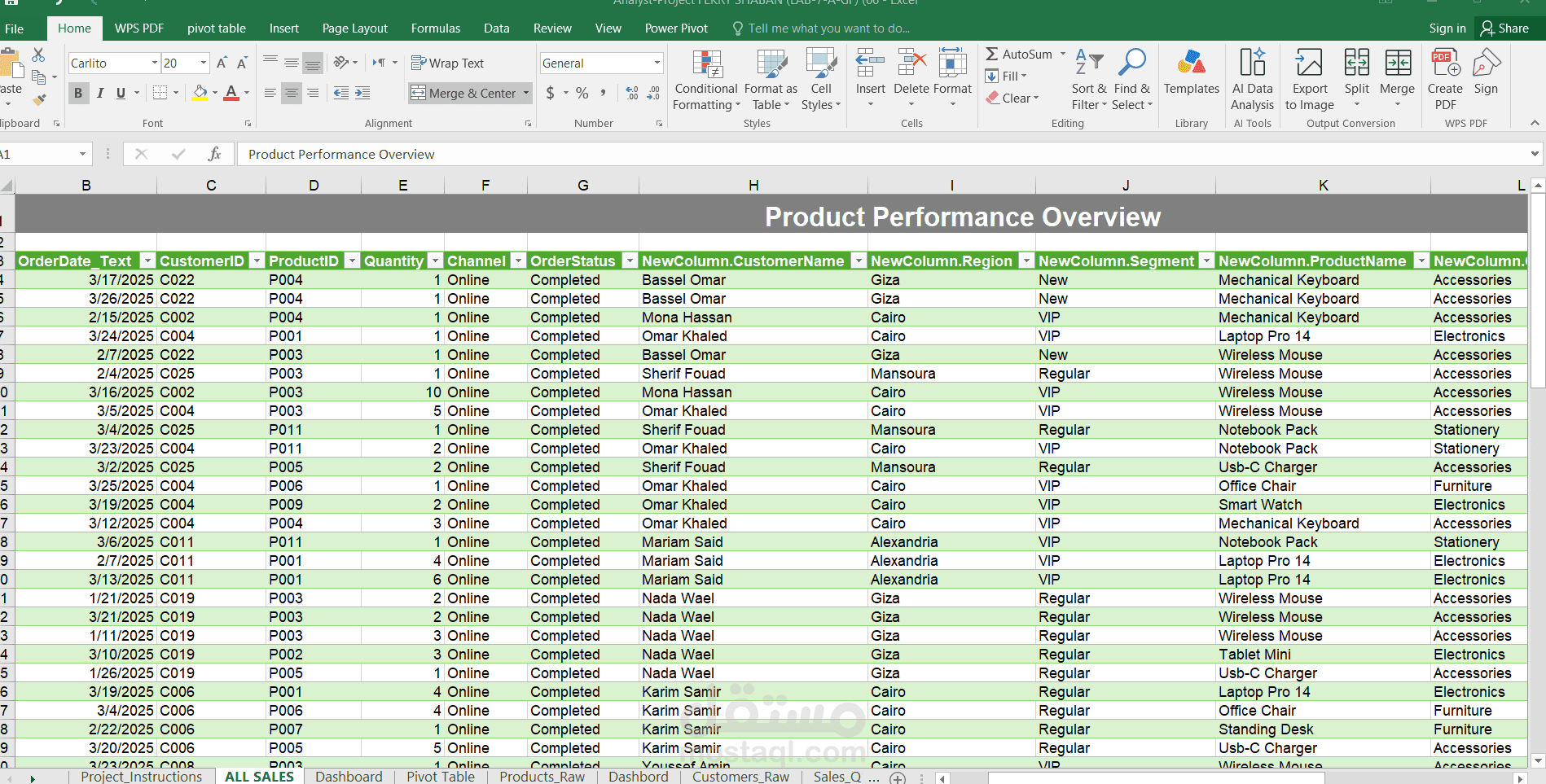Toggle Align Right button
1546x784 pixels.
(313, 93)
